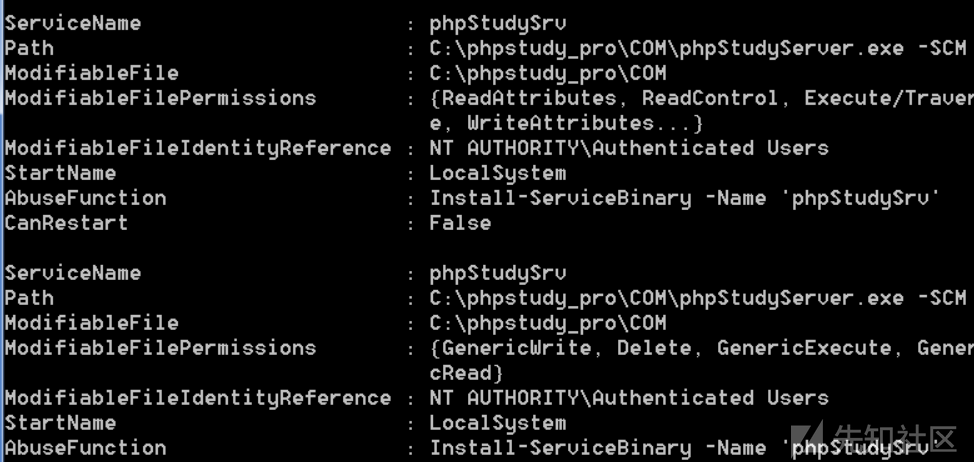This screenshot has width=974, height=462.
Task: Click the first LocalSystem value
Action: [497, 173]
